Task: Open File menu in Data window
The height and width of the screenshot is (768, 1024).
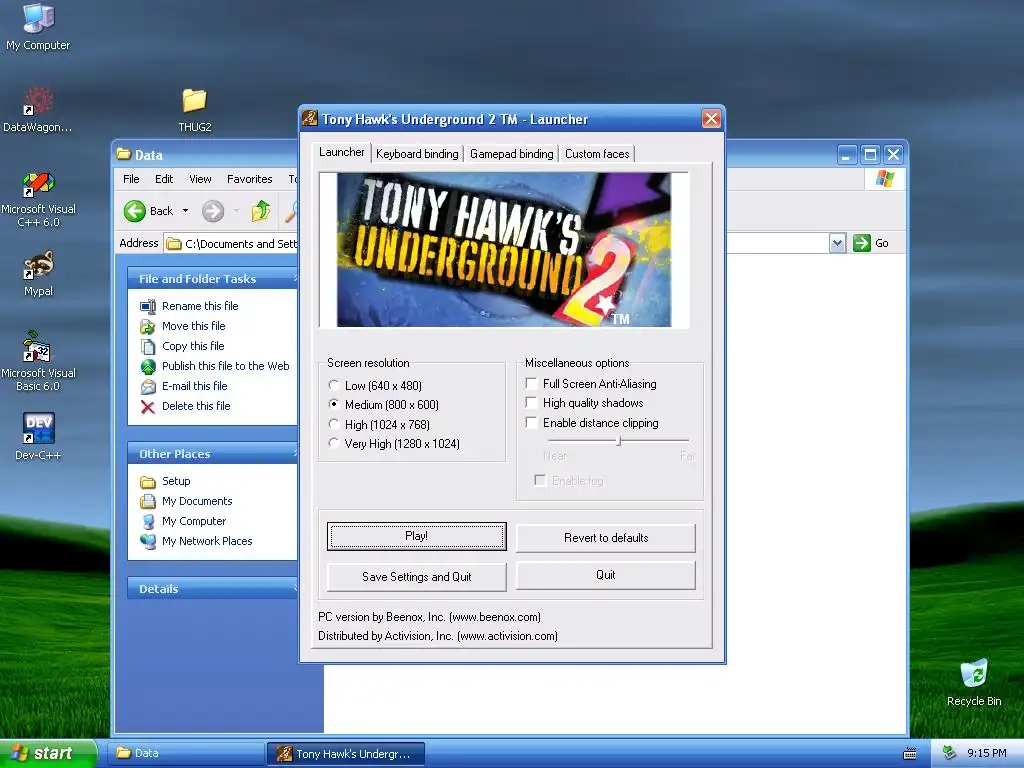Action: pos(131,179)
